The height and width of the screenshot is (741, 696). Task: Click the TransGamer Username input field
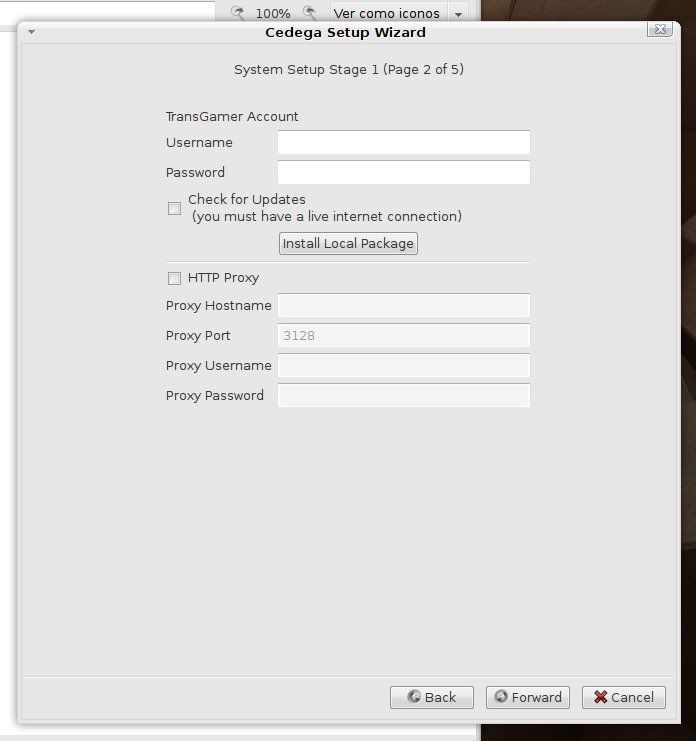(x=404, y=142)
